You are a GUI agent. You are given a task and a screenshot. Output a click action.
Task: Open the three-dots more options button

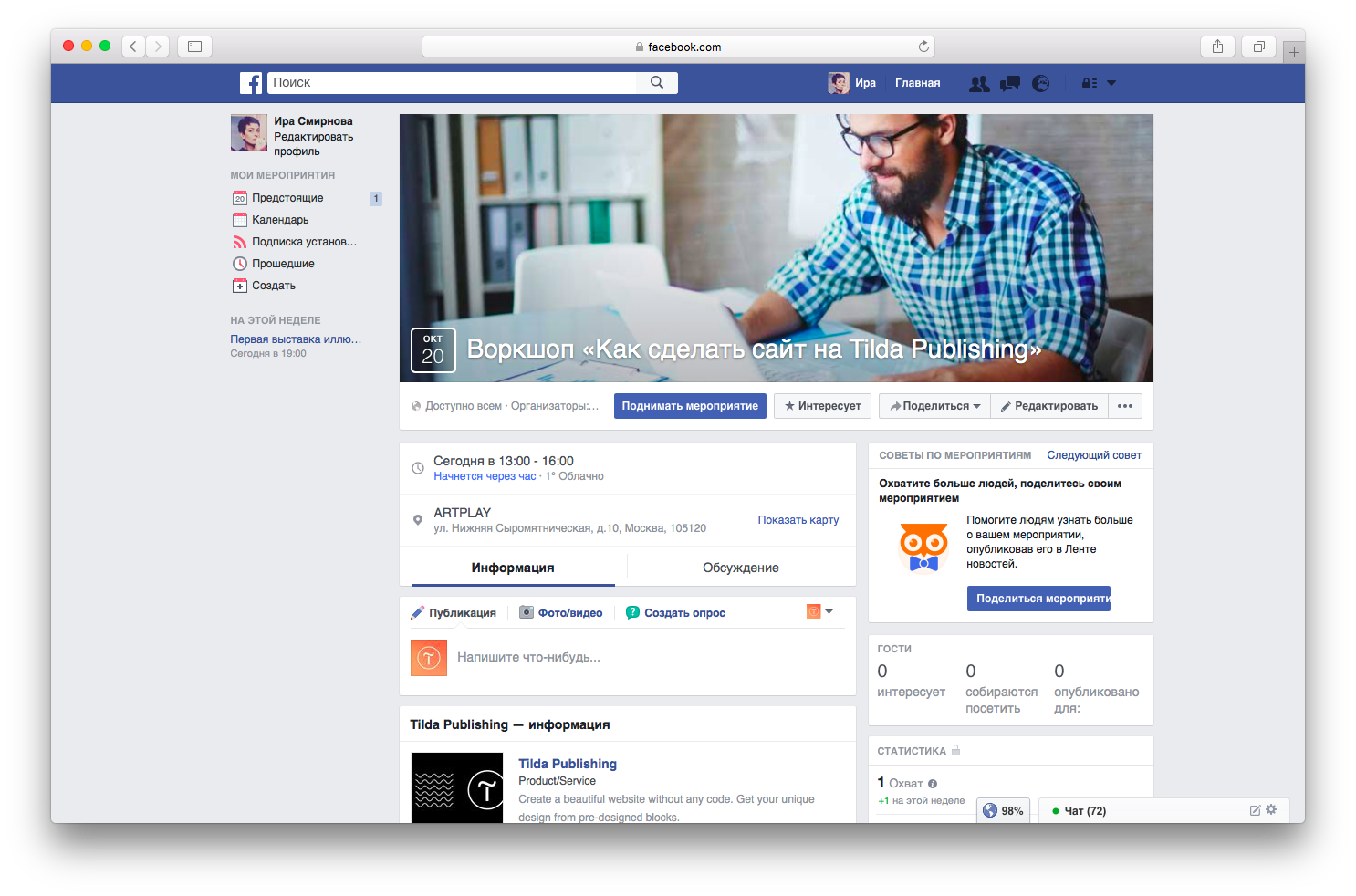[x=1125, y=406]
